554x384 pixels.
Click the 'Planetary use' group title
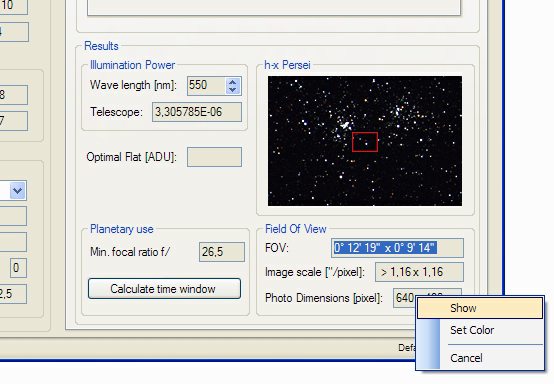(x=122, y=229)
